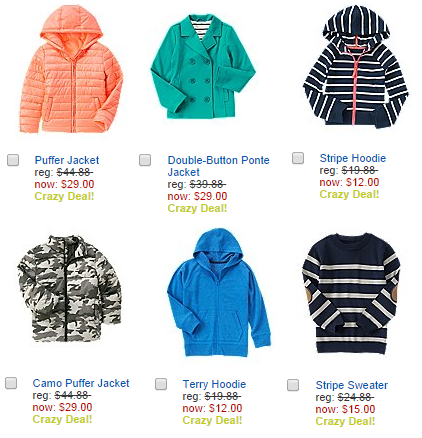The image size is (422, 438).
Task: Open the Camo Puffer Jacket link
Action: point(81,383)
